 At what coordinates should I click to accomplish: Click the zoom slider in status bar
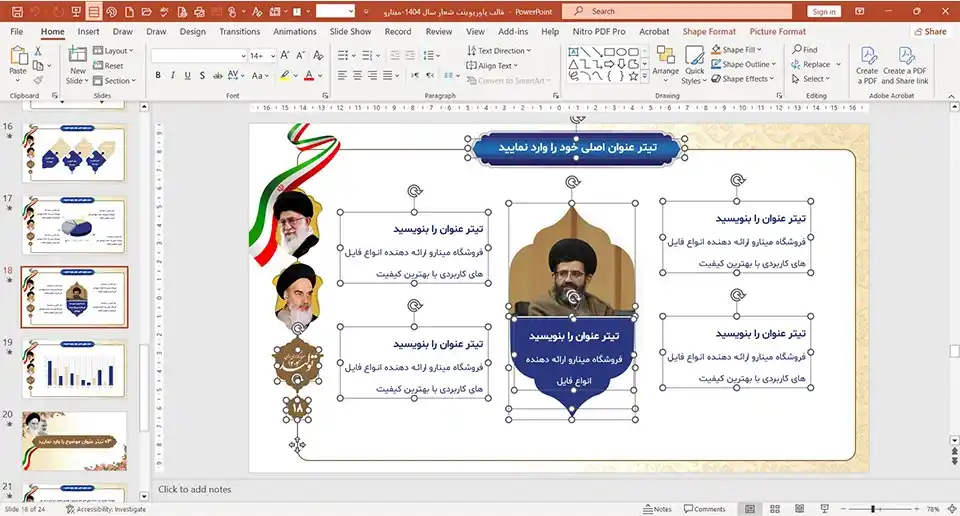pyautogui.click(x=874, y=509)
